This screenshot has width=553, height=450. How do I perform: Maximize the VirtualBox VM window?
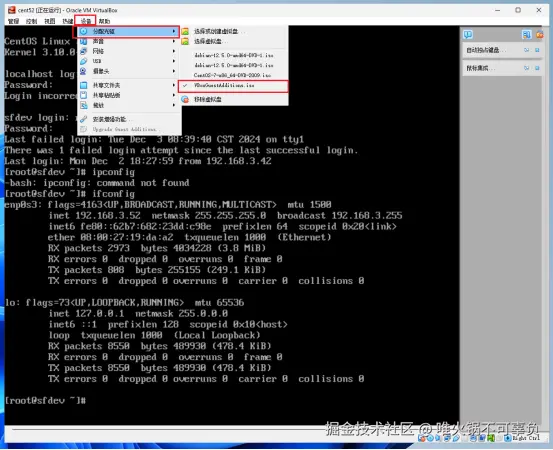click(x=518, y=10)
